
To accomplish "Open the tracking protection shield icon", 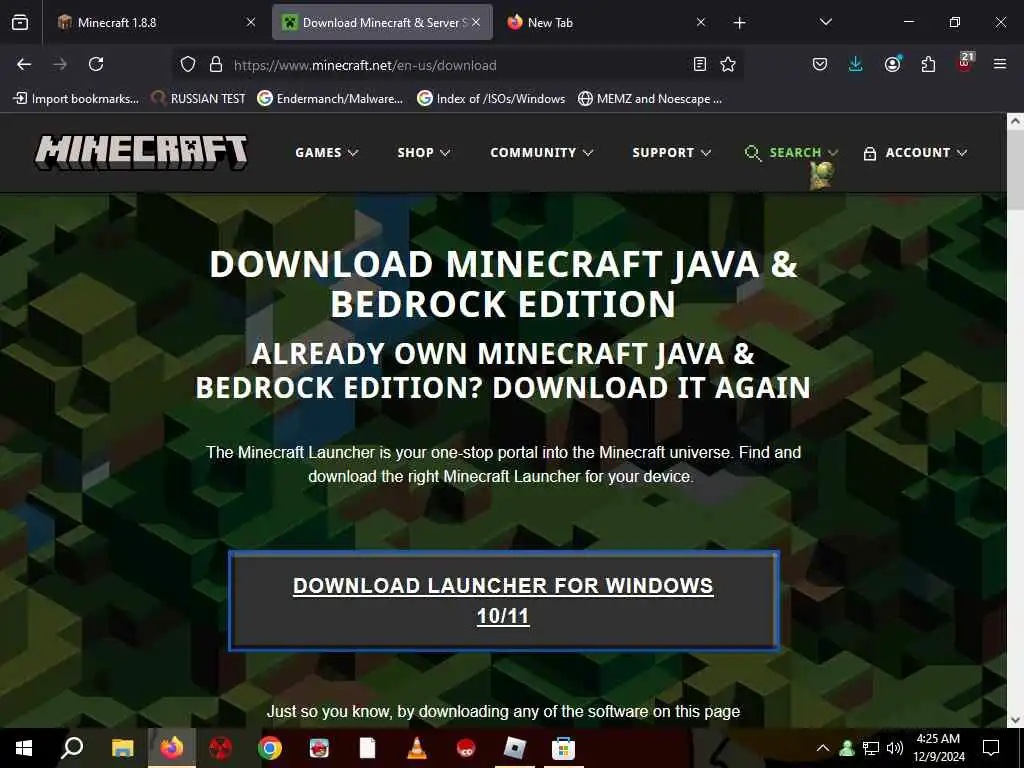I will pos(188,65).
